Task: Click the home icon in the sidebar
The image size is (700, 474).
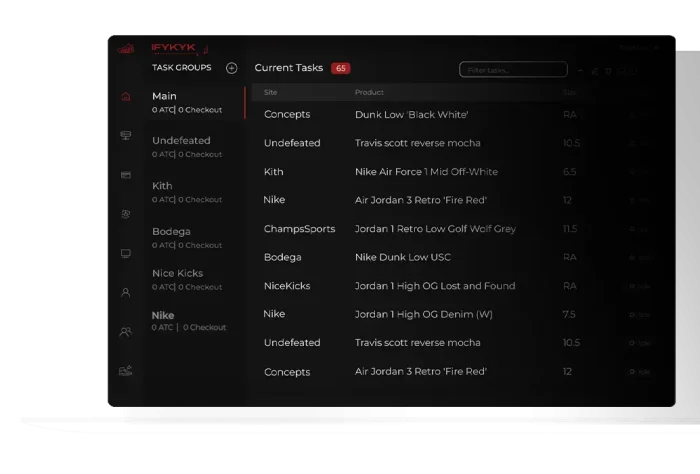Action: (x=125, y=97)
